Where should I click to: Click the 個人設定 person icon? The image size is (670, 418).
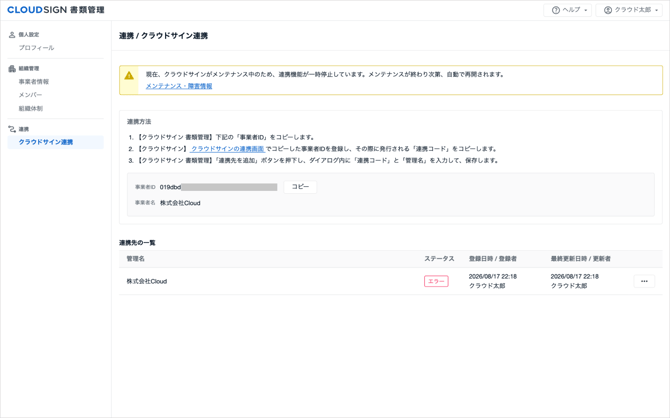pyautogui.click(x=12, y=35)
